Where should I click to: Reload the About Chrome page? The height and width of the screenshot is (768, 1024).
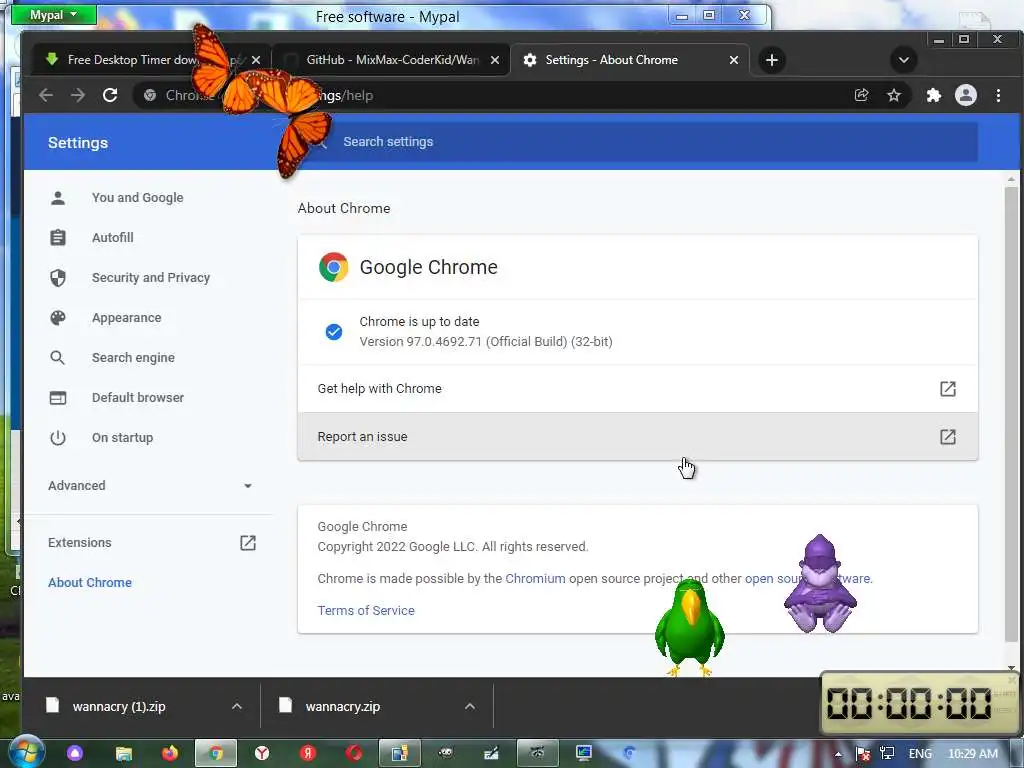(x=110, y=95)
